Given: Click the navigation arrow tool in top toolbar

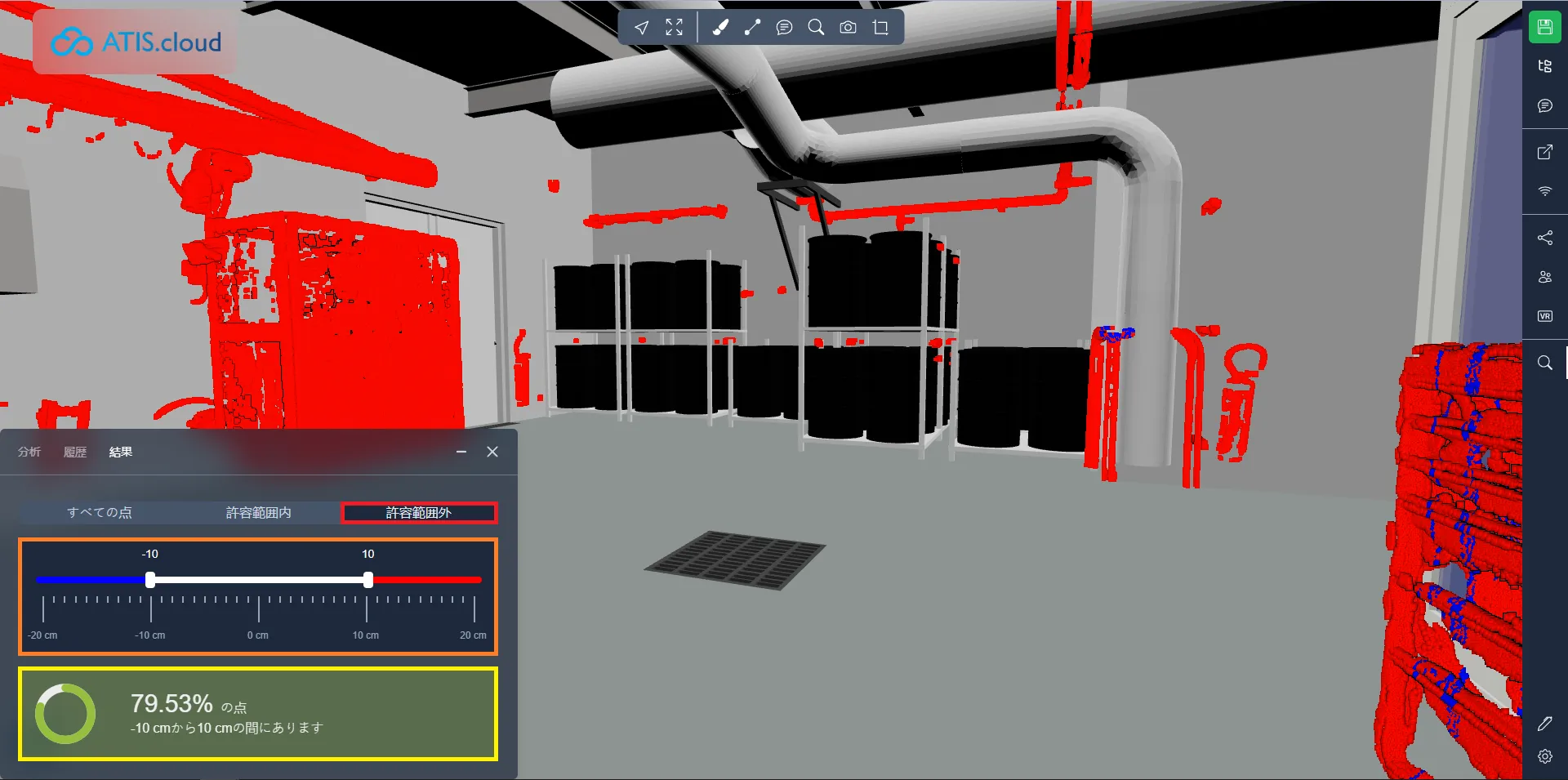Looking at the screenshot, I should click(x=642, y=28).
